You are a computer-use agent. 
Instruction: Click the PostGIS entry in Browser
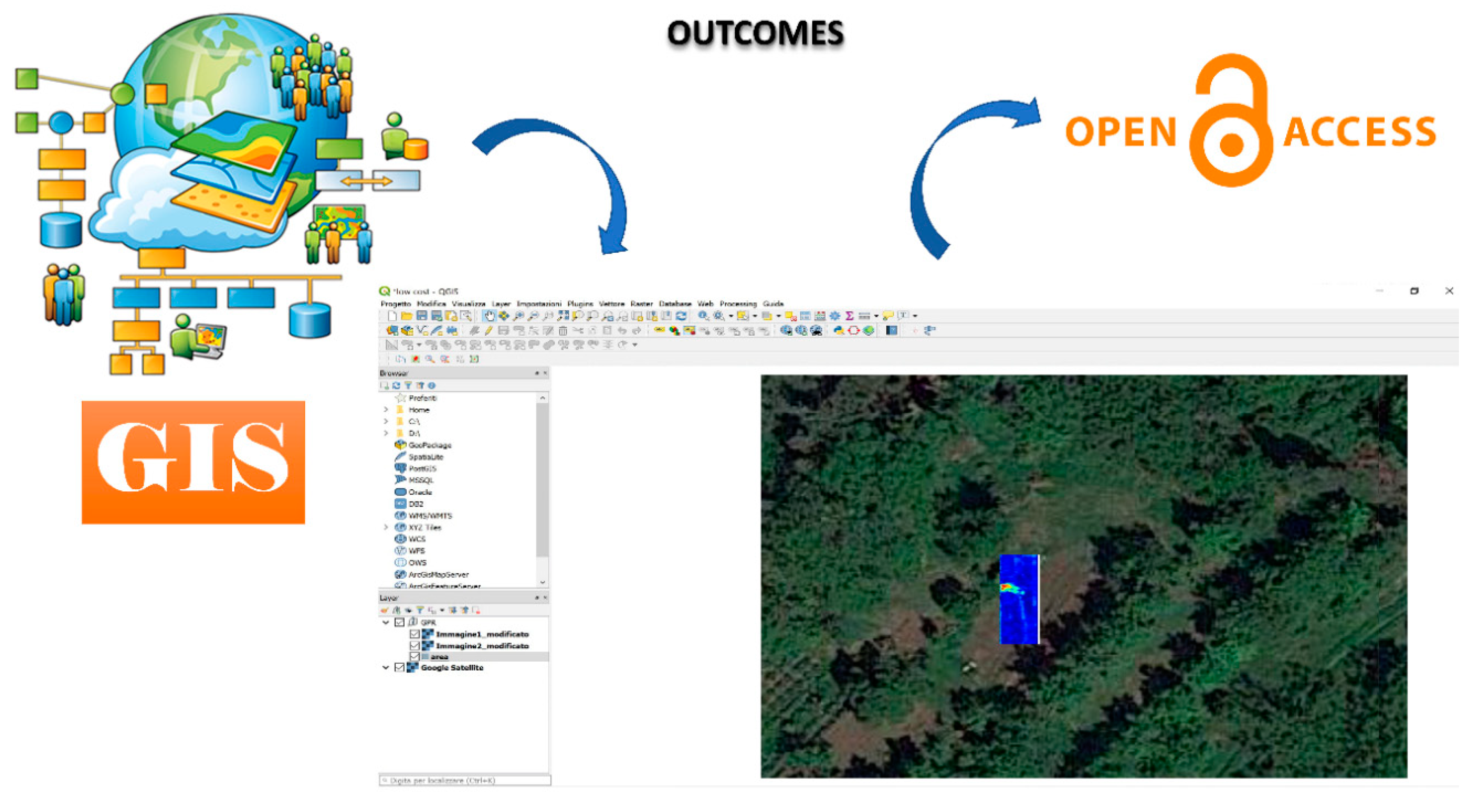point(422,469)
